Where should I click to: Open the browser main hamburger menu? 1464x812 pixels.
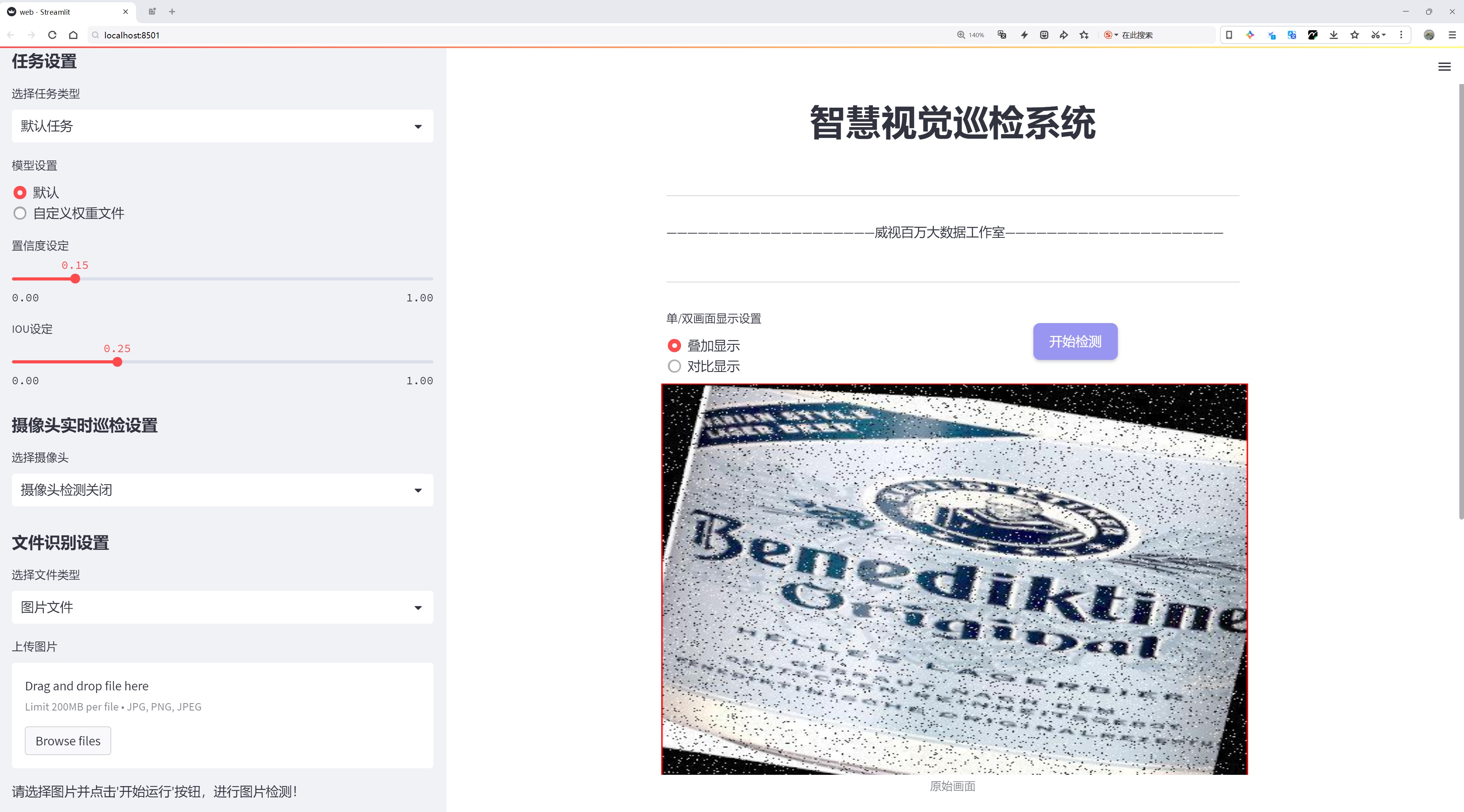[x=1452, y=34]
